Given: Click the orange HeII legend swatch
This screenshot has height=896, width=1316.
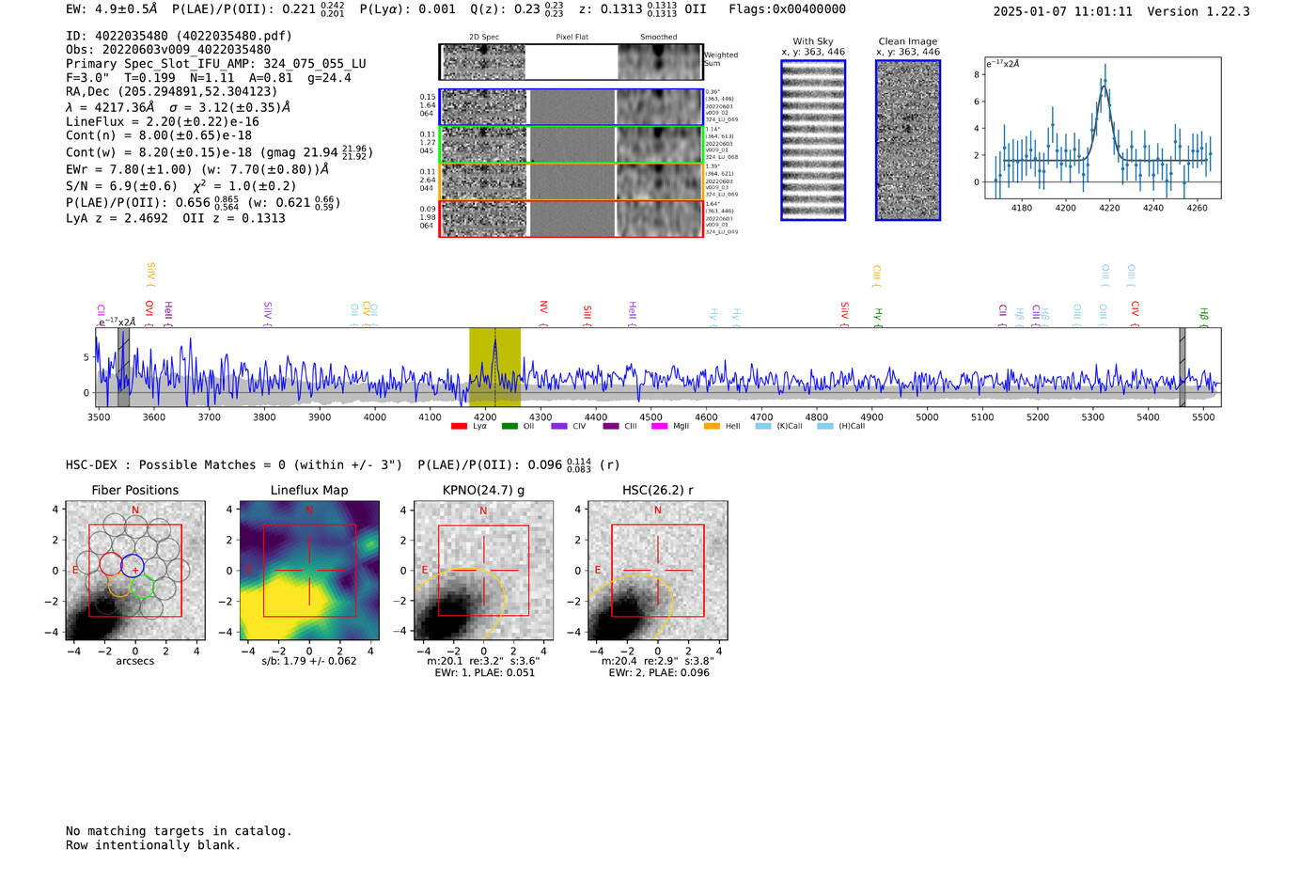Looking at the screenshot, I should [x=712, y=427].
